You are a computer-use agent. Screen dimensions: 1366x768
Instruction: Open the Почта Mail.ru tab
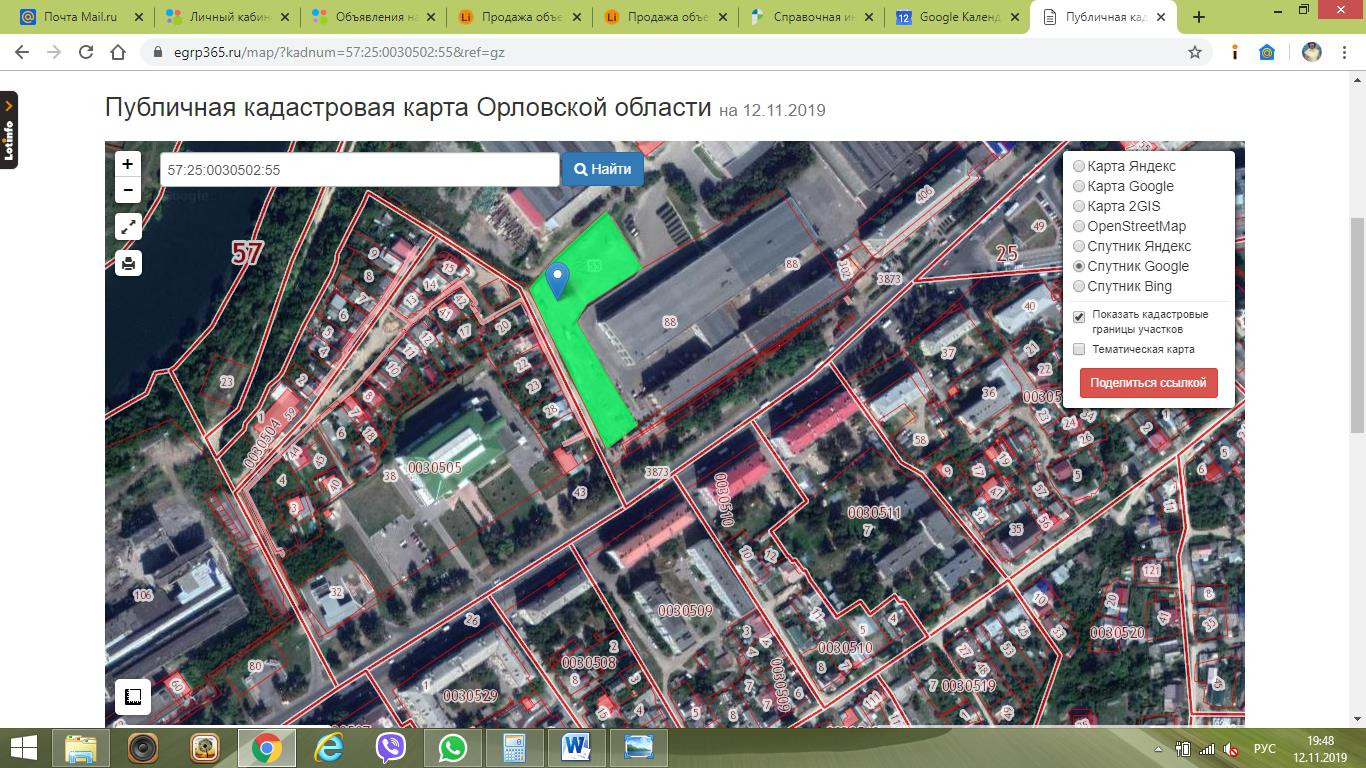point(80,17)
